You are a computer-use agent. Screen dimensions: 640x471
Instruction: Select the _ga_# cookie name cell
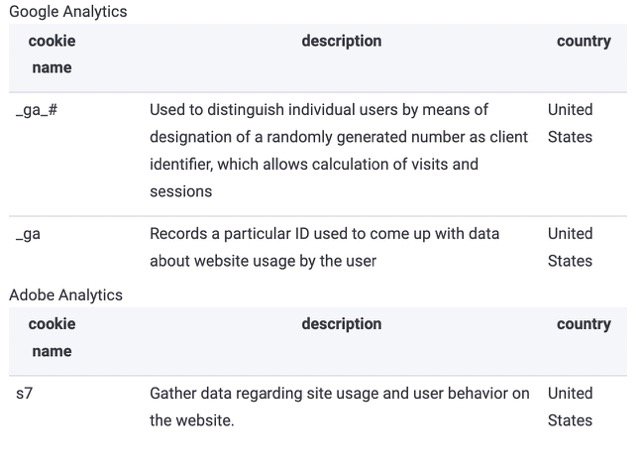click(36, 110)
